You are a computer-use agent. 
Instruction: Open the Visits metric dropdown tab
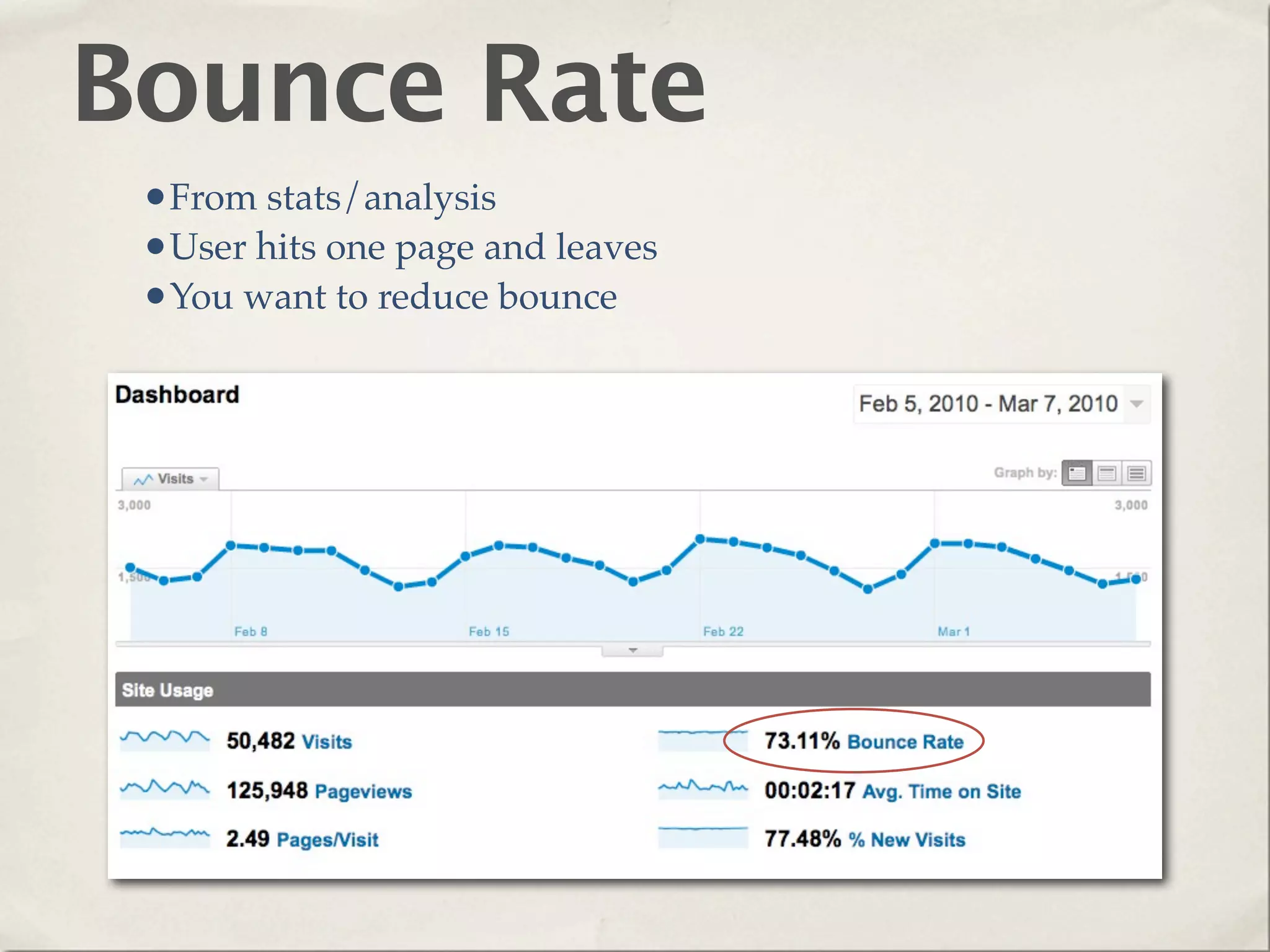[x=171, y=479]
